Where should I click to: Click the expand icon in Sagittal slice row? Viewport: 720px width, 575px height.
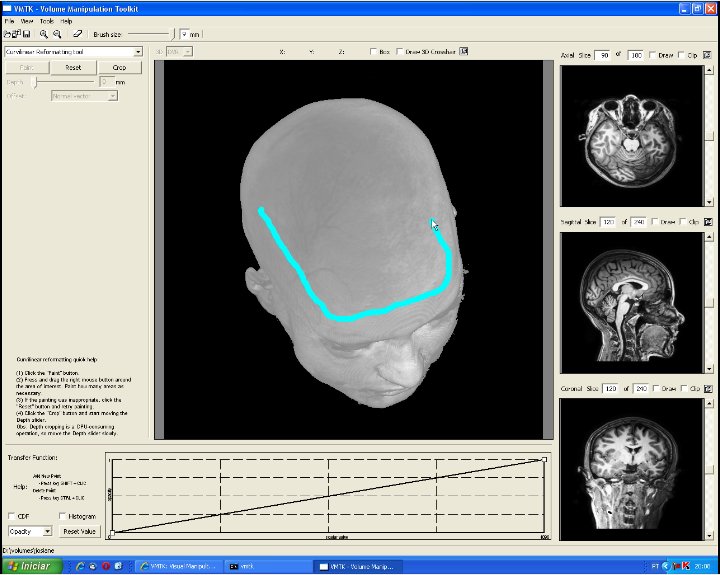[708, 222]
